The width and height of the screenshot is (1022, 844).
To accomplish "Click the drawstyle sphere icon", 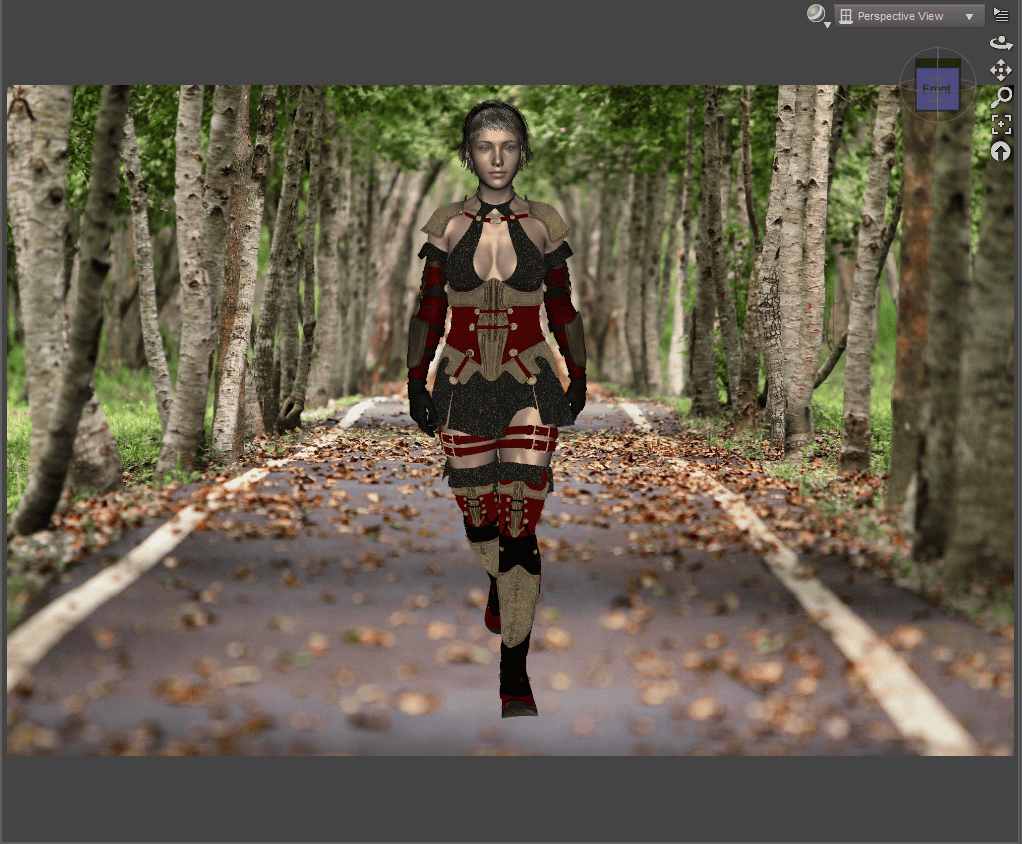I will click(x=815, y=14).
